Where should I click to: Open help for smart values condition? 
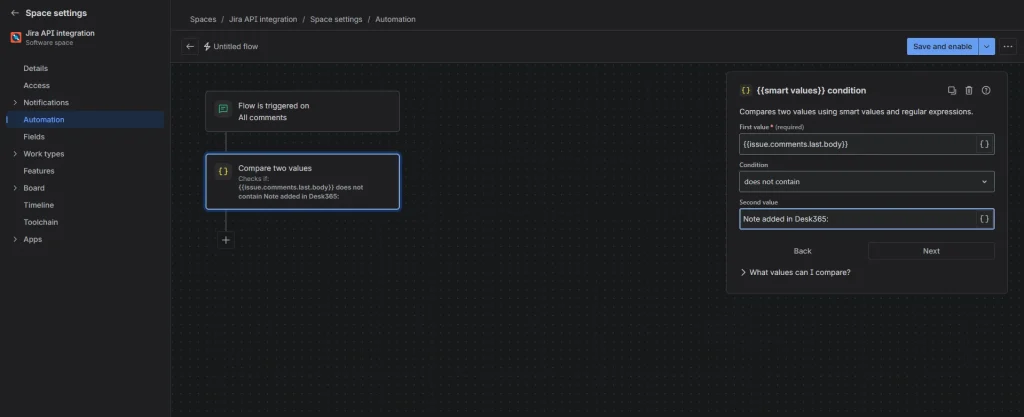coord(986,91)
